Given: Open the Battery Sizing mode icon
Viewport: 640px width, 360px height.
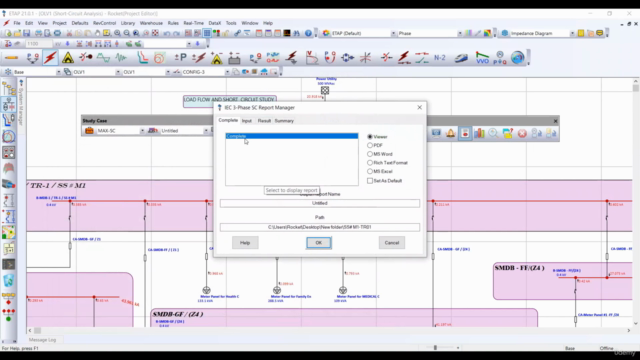Looking at the screenshot, I should pyautogui.click(x=234, y=58).
